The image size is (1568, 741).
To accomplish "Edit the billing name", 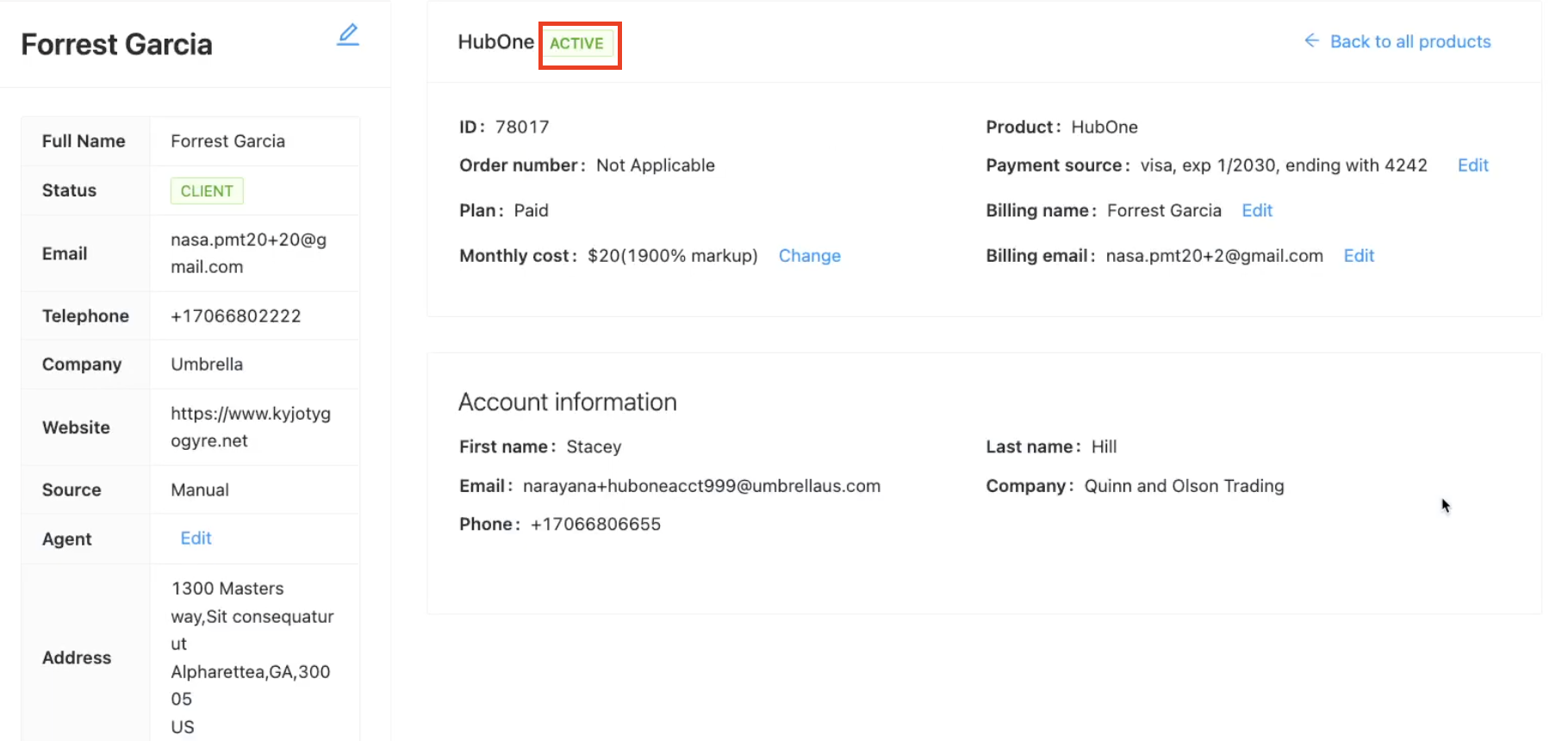I will 1257,210.
